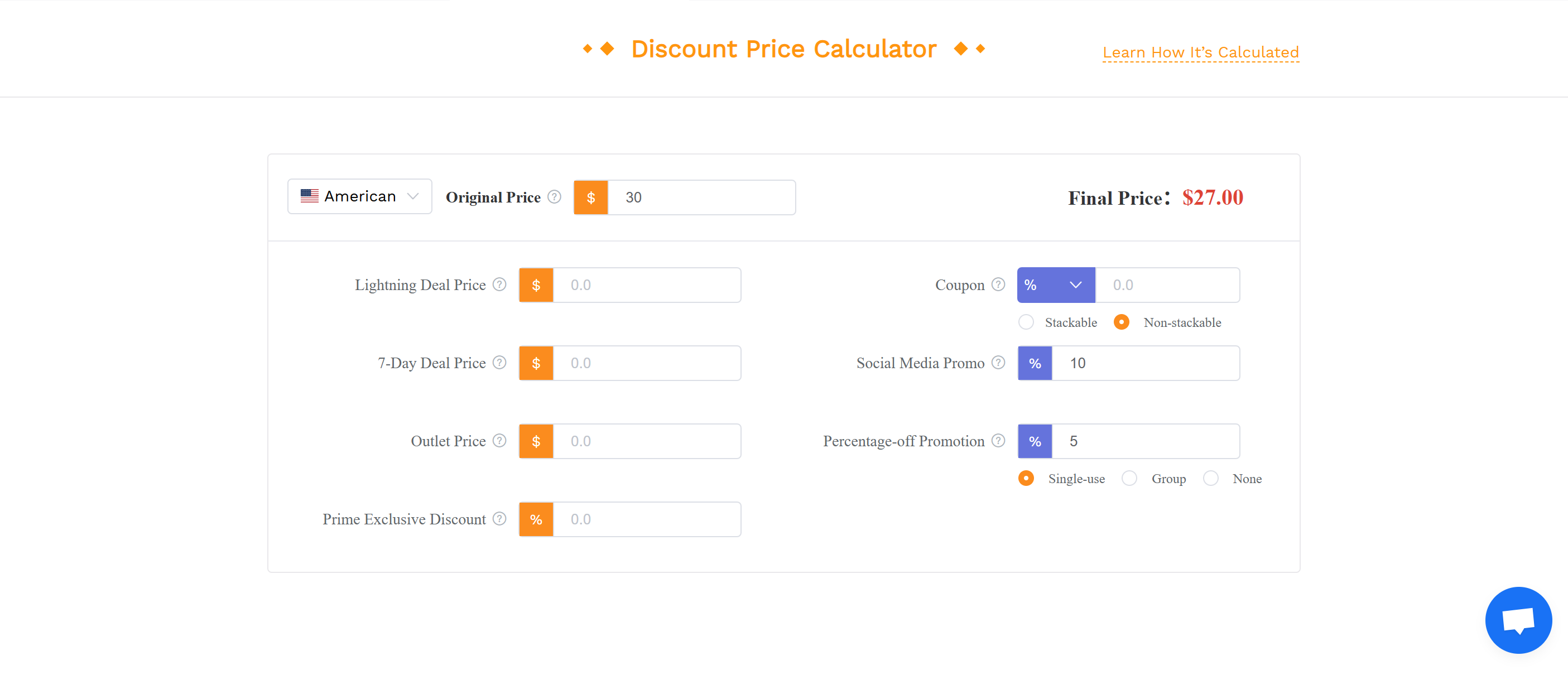The width and height of the screenshot is (1568, 675).
Task: Click the Lightning Deal Price help icon
Action: (499, 285)
